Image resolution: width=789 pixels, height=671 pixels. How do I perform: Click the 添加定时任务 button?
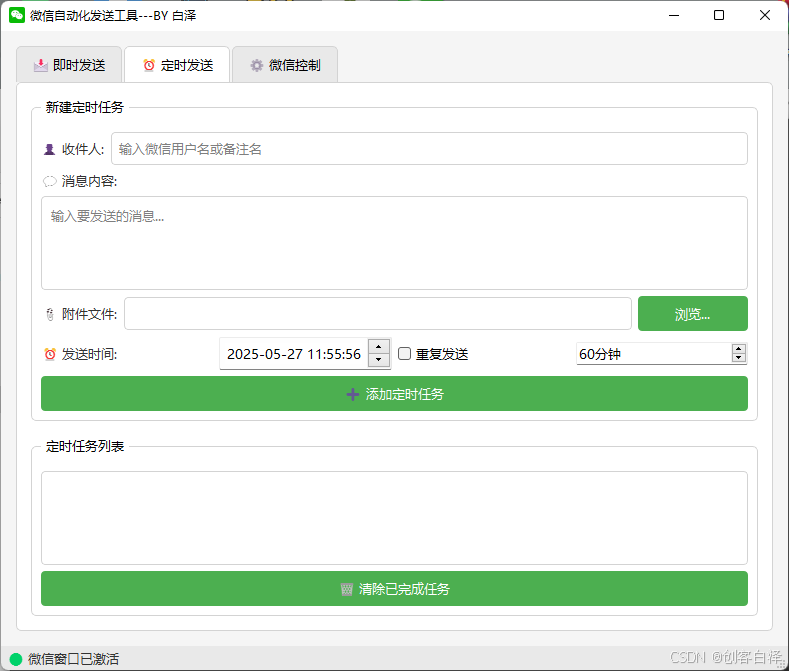point(394,394)
